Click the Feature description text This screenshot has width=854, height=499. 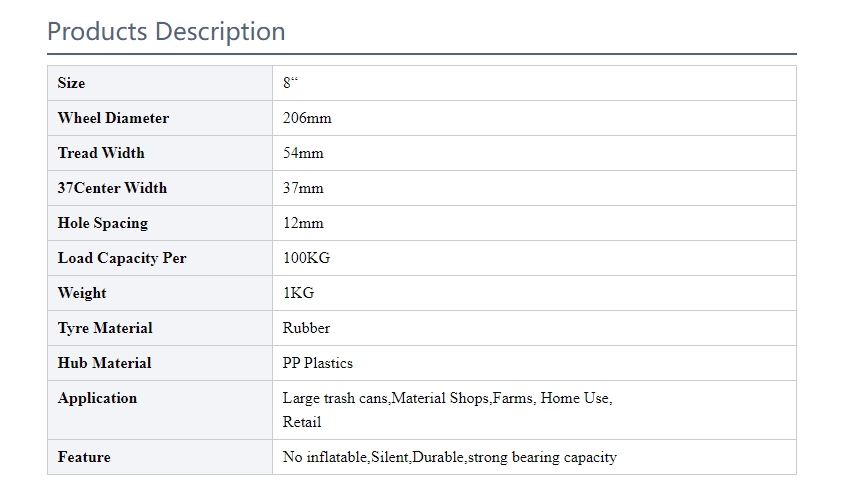449,457
